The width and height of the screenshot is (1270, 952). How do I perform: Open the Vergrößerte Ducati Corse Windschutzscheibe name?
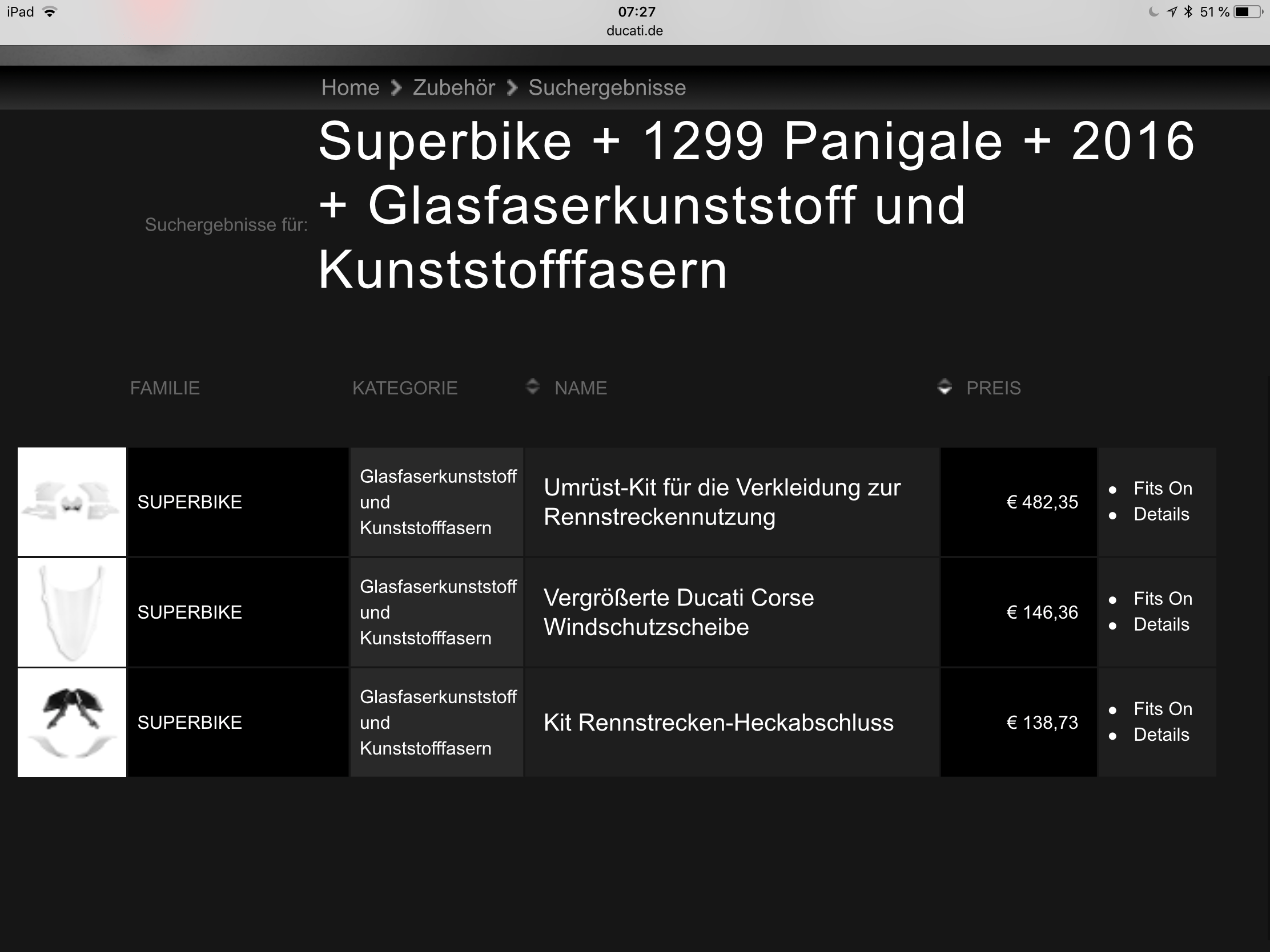tap(678, 612)
